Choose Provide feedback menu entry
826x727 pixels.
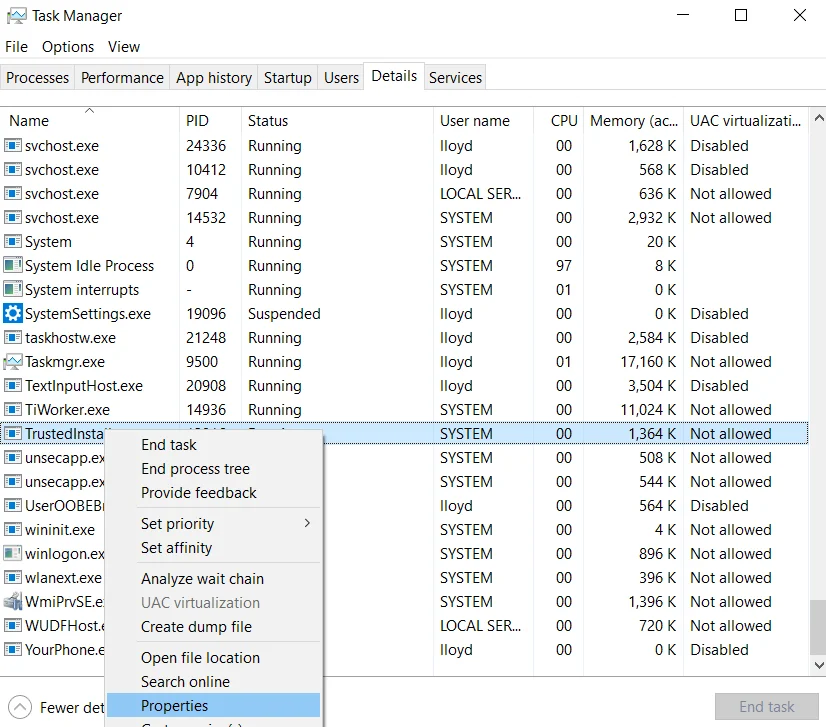[214, 493]
